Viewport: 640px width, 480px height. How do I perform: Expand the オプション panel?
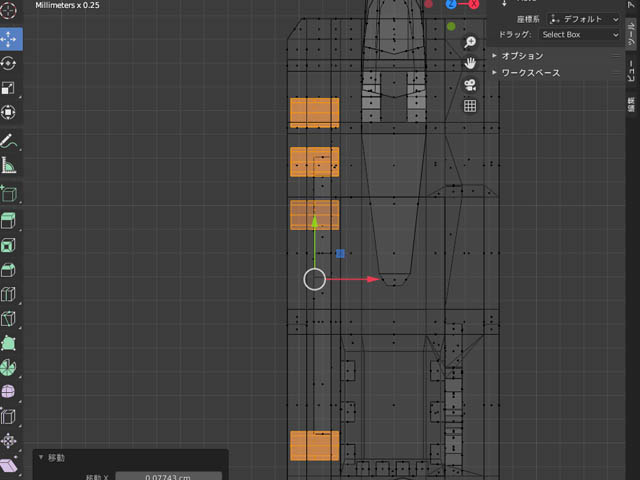tap(522, 56)
